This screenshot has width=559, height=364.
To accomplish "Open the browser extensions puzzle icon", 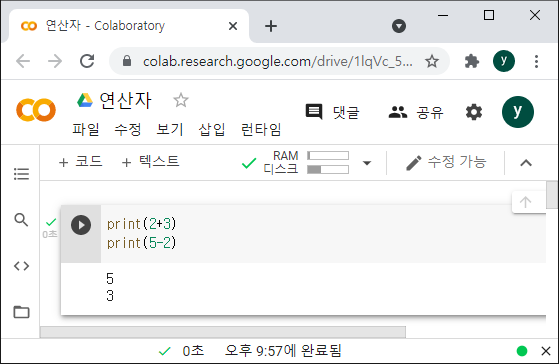I will pyautogui.click(x=472, y=61).
